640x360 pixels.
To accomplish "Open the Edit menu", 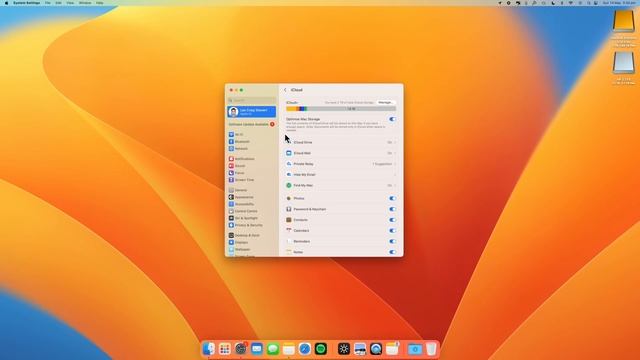I will (x=58, y=3).
